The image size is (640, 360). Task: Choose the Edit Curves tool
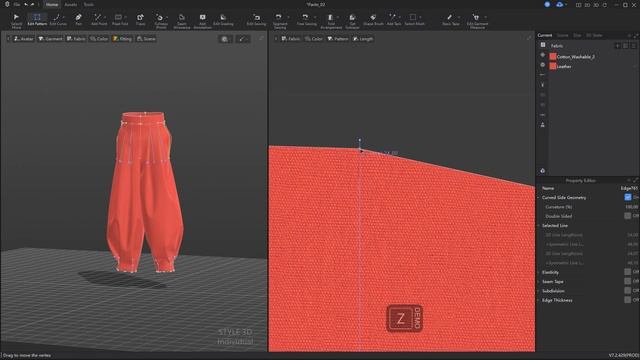(x=58, y=20)
